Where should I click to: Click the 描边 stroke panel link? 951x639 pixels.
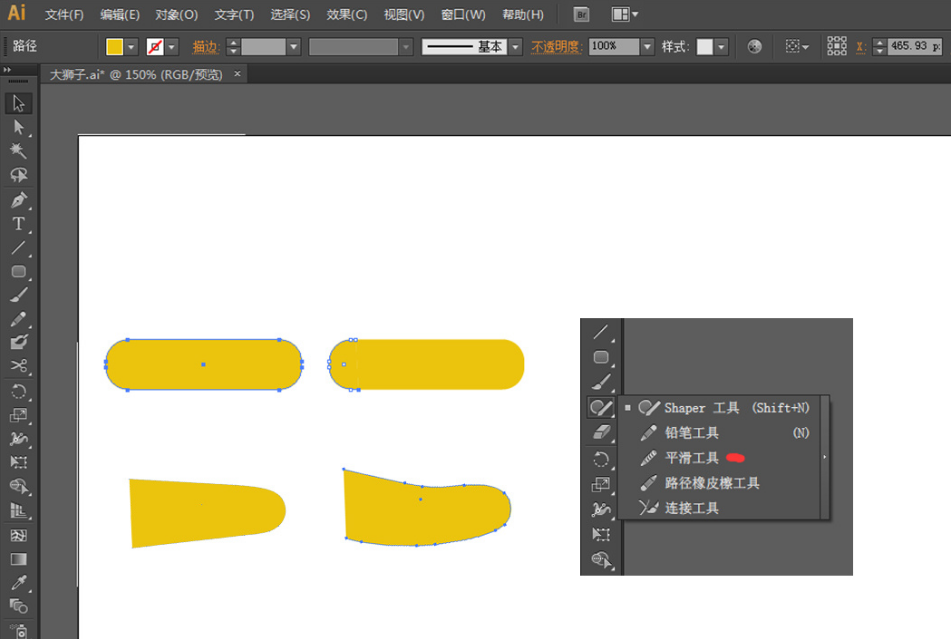[x=205, y=47]
